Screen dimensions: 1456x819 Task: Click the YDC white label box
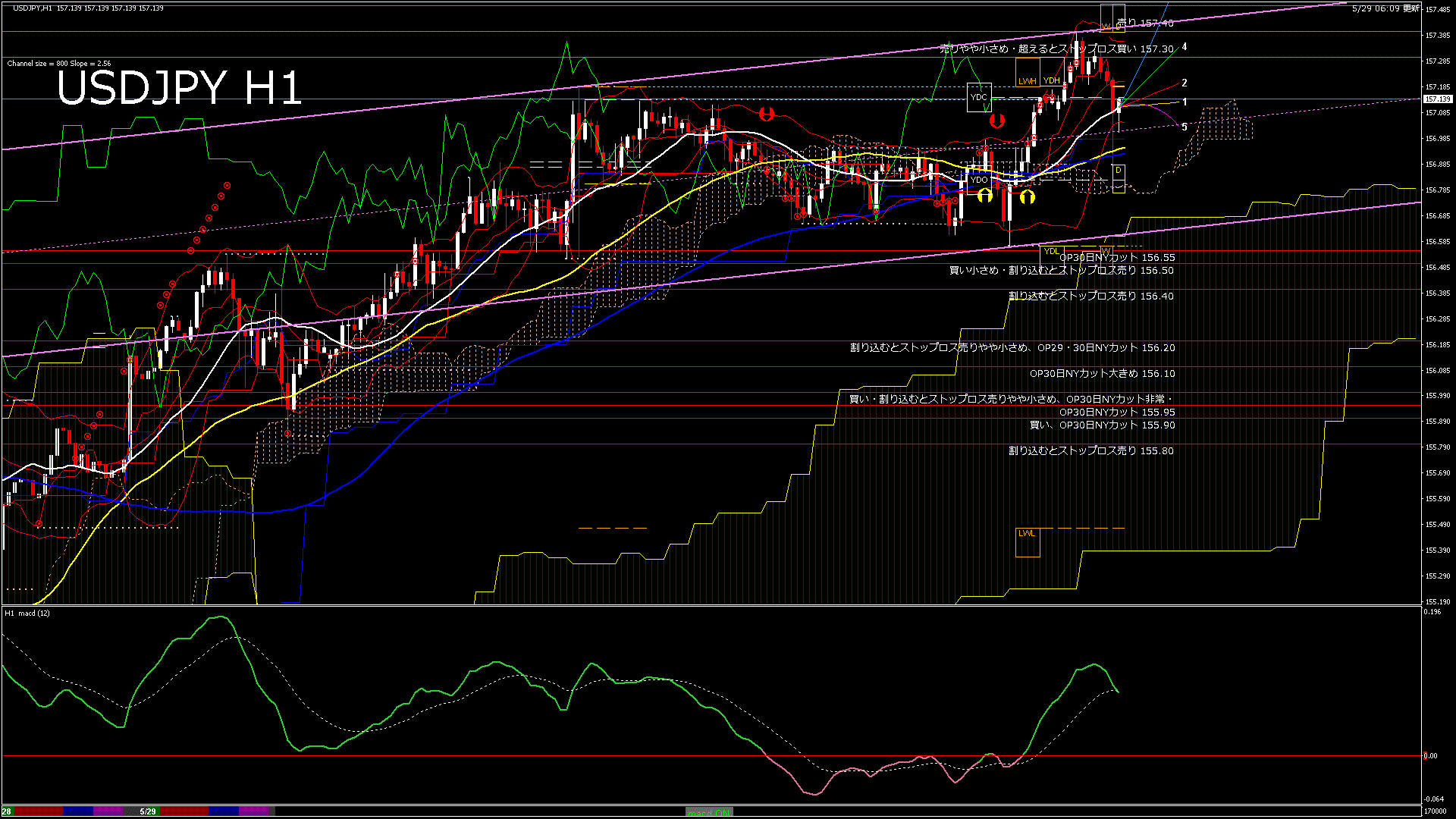pyautogui.click(x=979, y=97)
